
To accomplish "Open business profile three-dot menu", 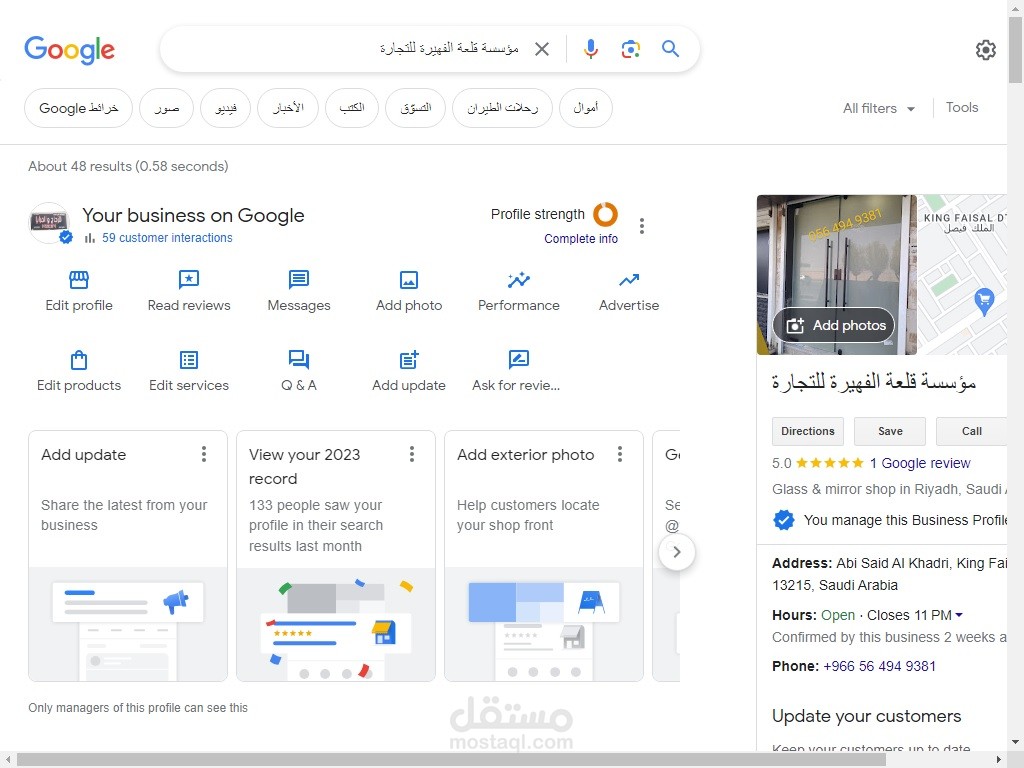I will coord(642,226).
